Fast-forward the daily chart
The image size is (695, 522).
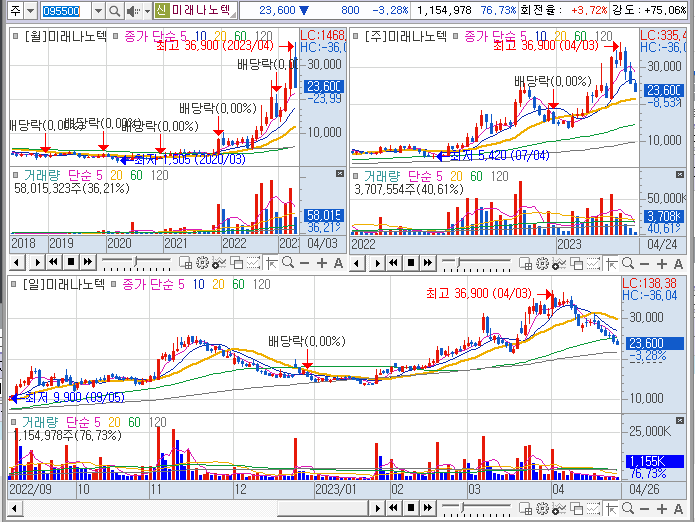[x=428, y=508]
